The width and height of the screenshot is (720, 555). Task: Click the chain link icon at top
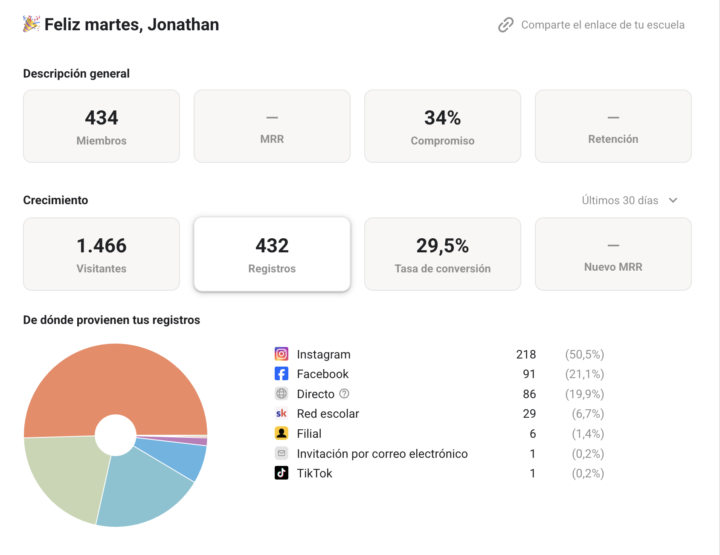point(506,25)
